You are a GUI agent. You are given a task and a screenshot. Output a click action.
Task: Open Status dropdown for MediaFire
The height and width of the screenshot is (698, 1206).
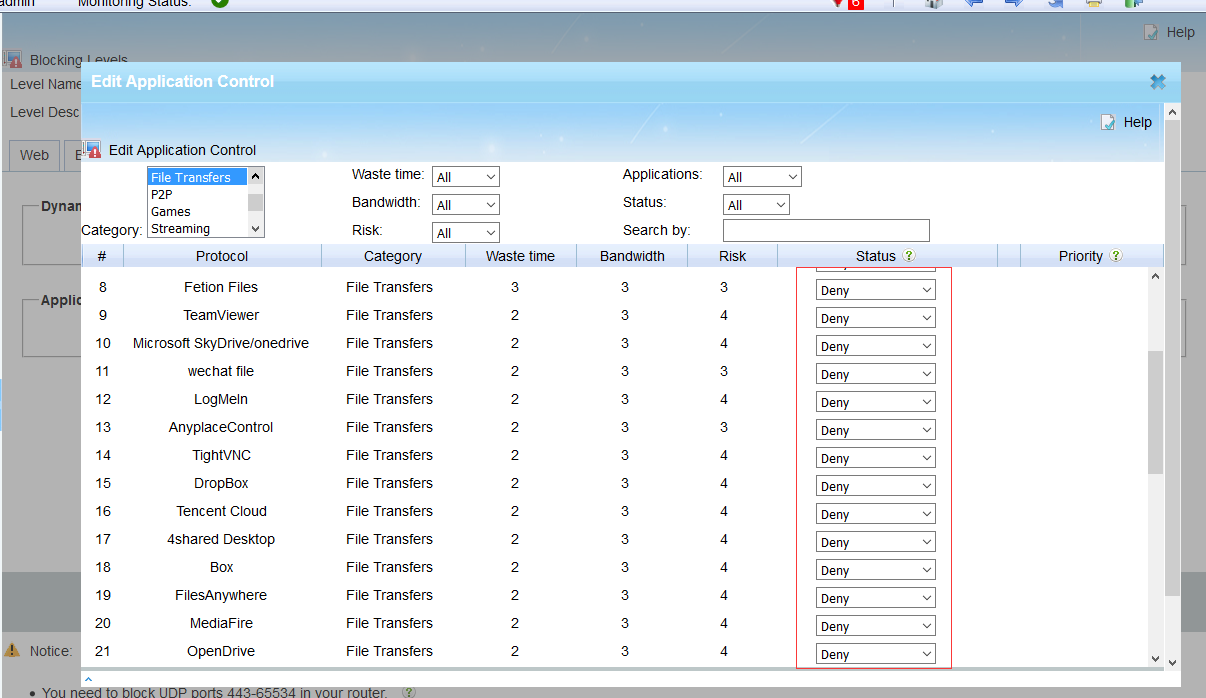point(876,626)
